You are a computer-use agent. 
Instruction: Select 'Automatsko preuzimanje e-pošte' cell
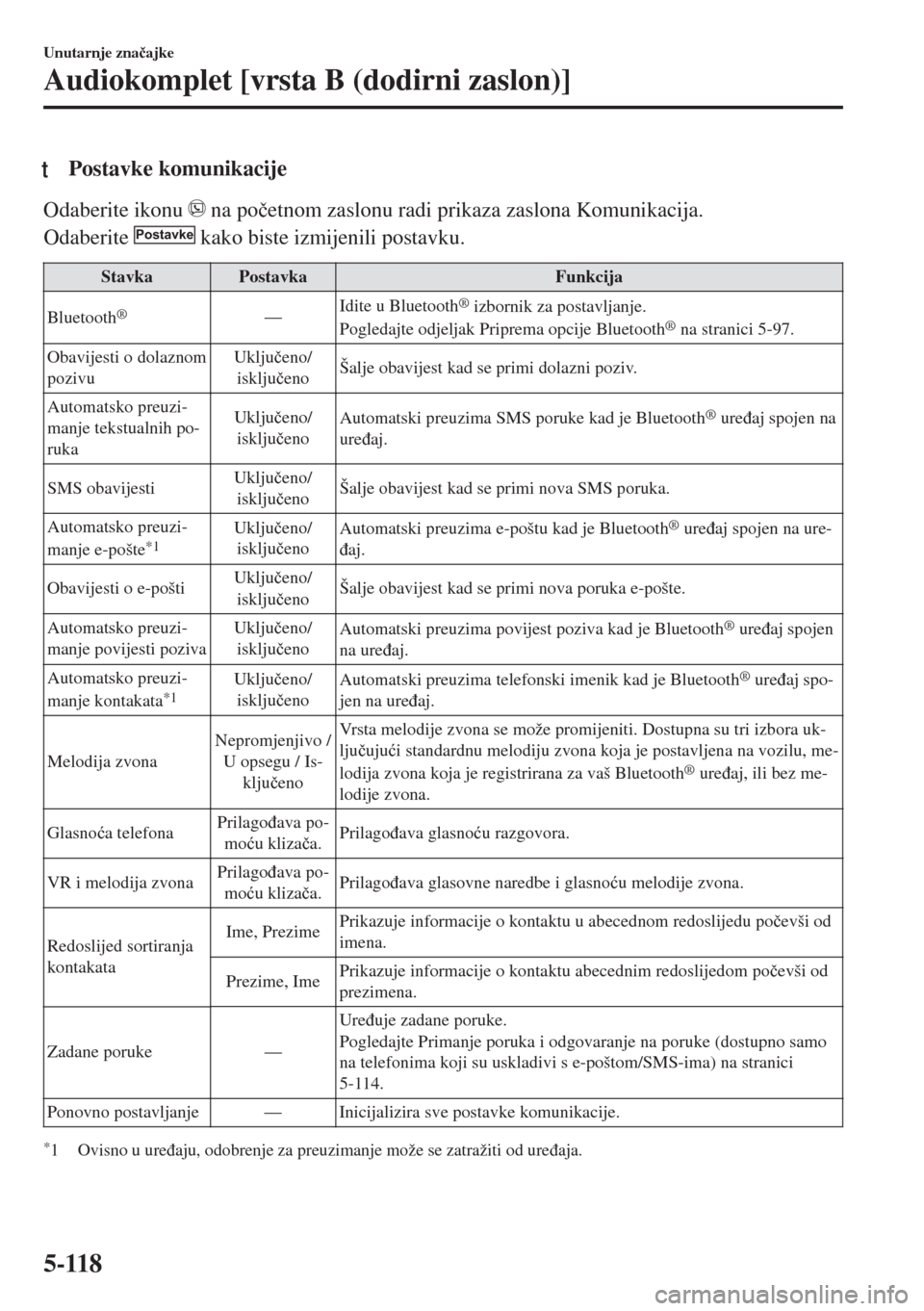click(127, 538)
